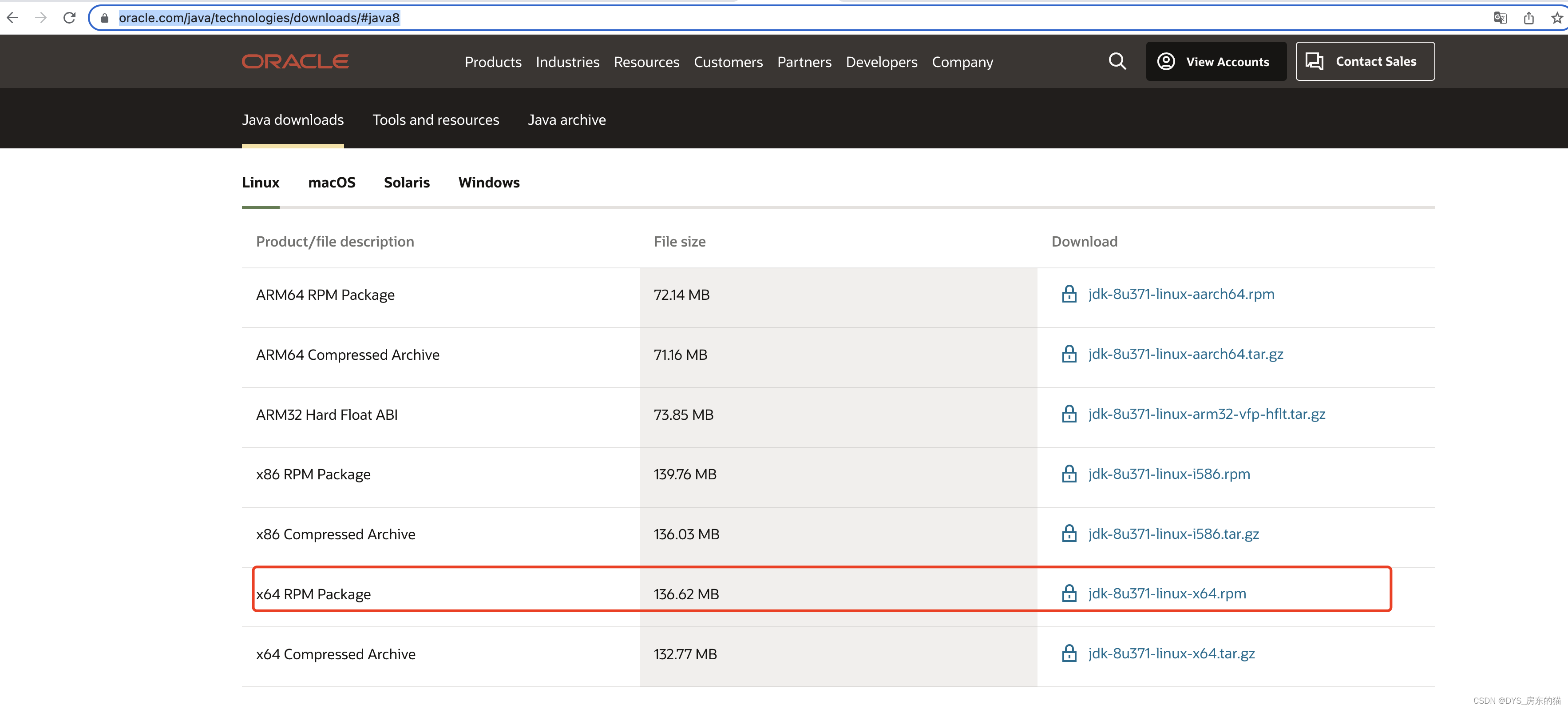Click the 'ARM64 Compressed Archive' description
Screen dimensions: 1568x709
coord(348,354)
